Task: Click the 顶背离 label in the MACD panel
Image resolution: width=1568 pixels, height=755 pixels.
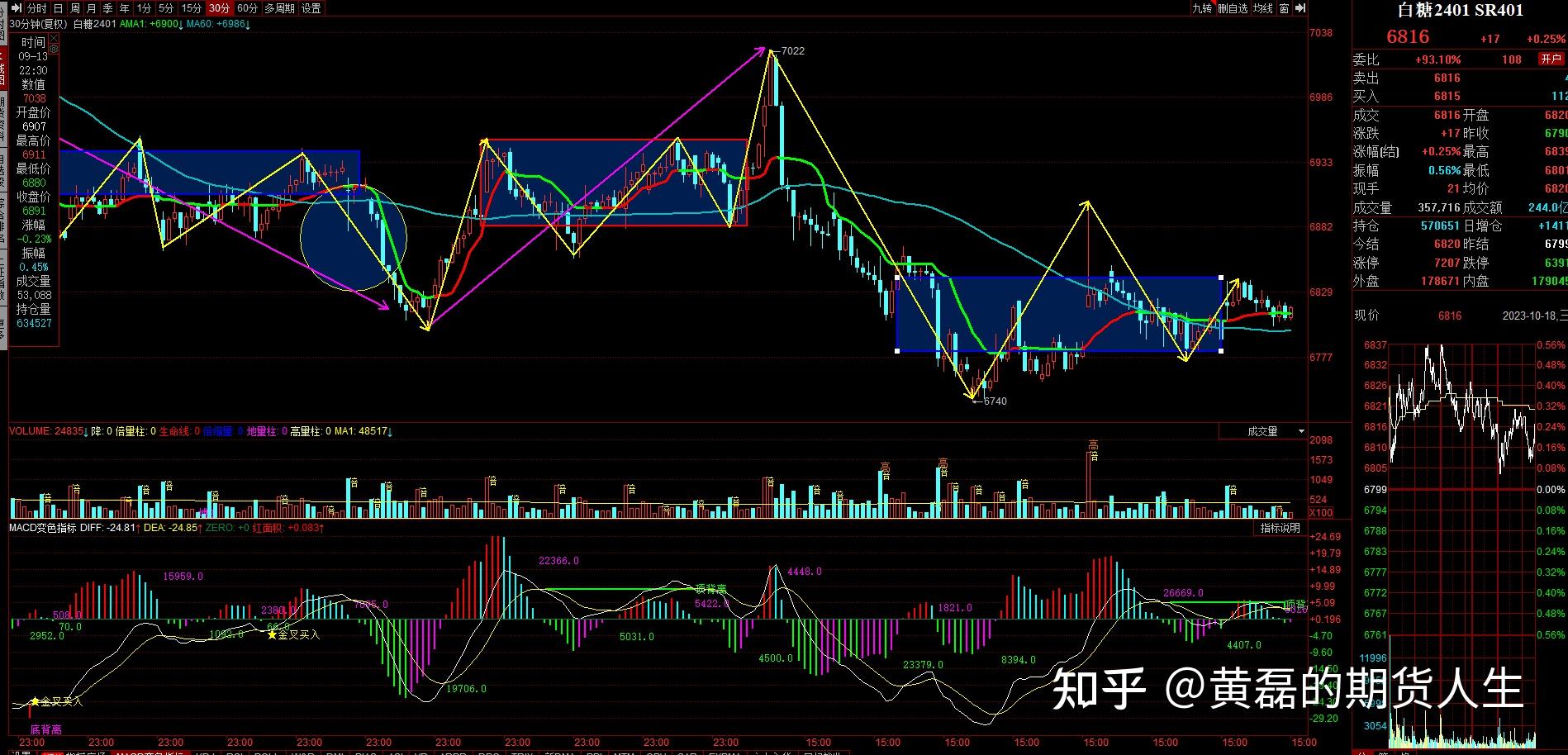Action: pos(710,589)
